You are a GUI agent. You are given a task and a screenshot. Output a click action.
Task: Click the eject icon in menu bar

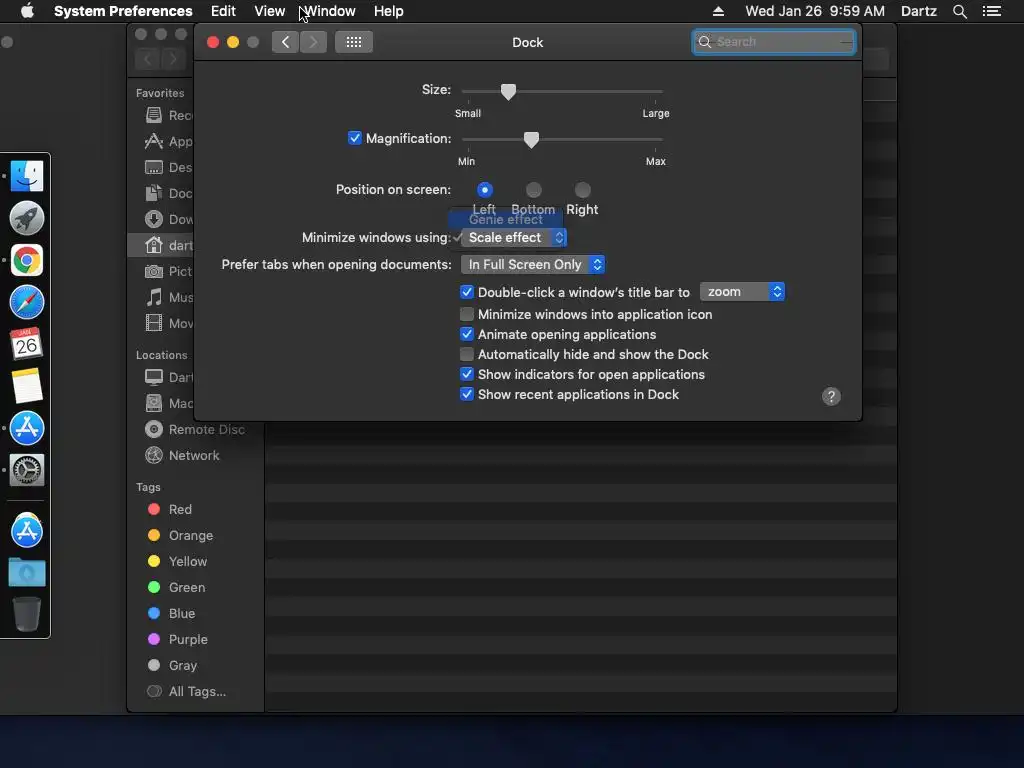[x=718, y=11]
